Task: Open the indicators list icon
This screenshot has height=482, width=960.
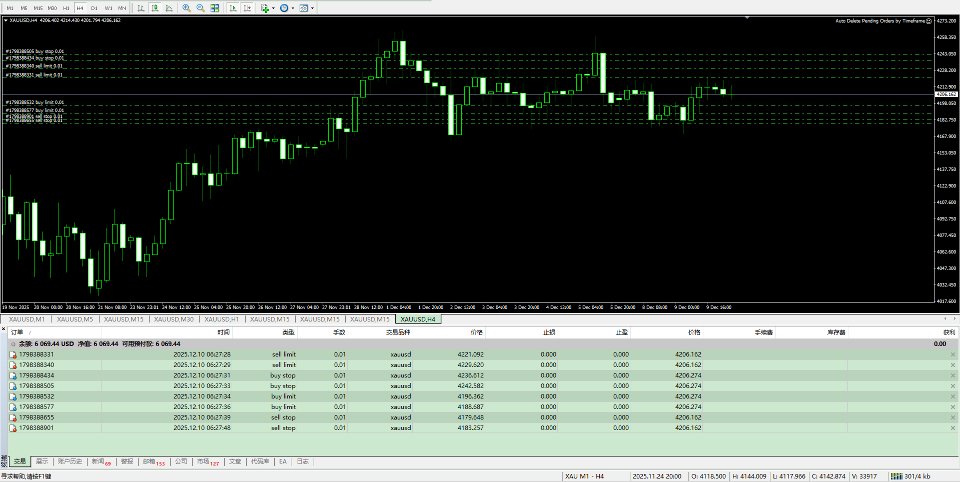Action: pyautogui.click(x=264, y=8)
